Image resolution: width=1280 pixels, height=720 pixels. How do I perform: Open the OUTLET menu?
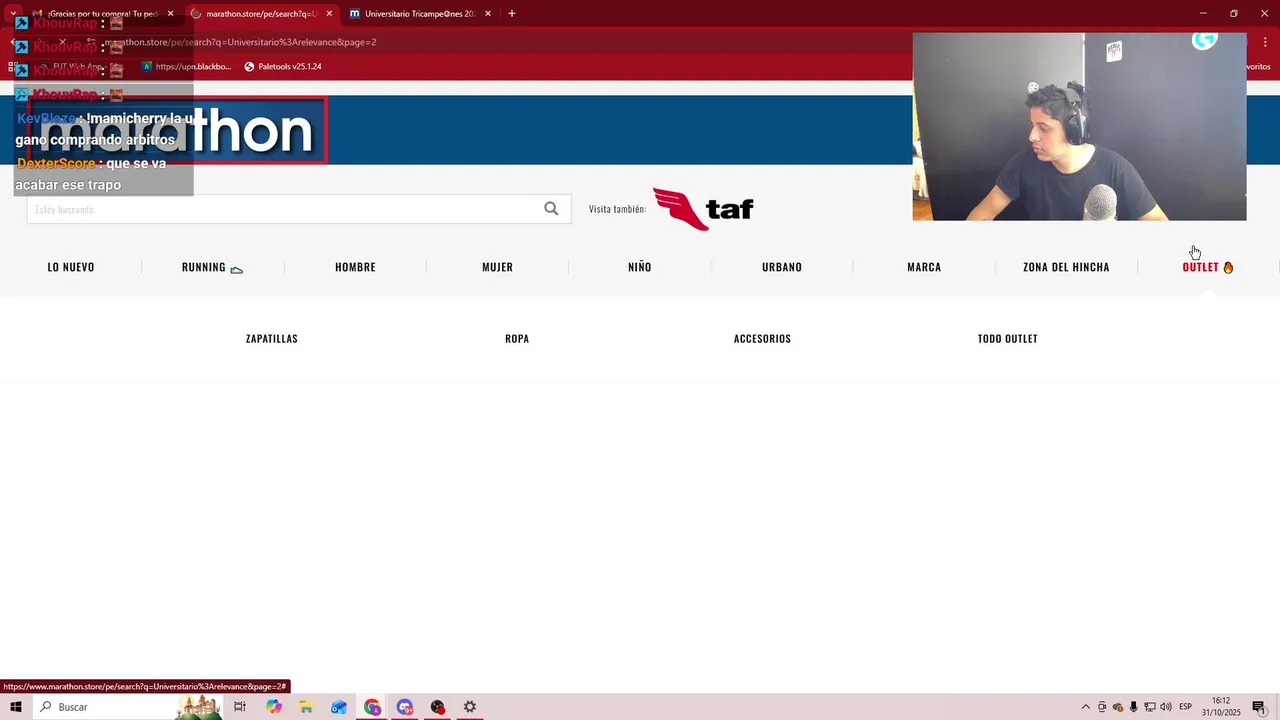(x=1208, y=267)
